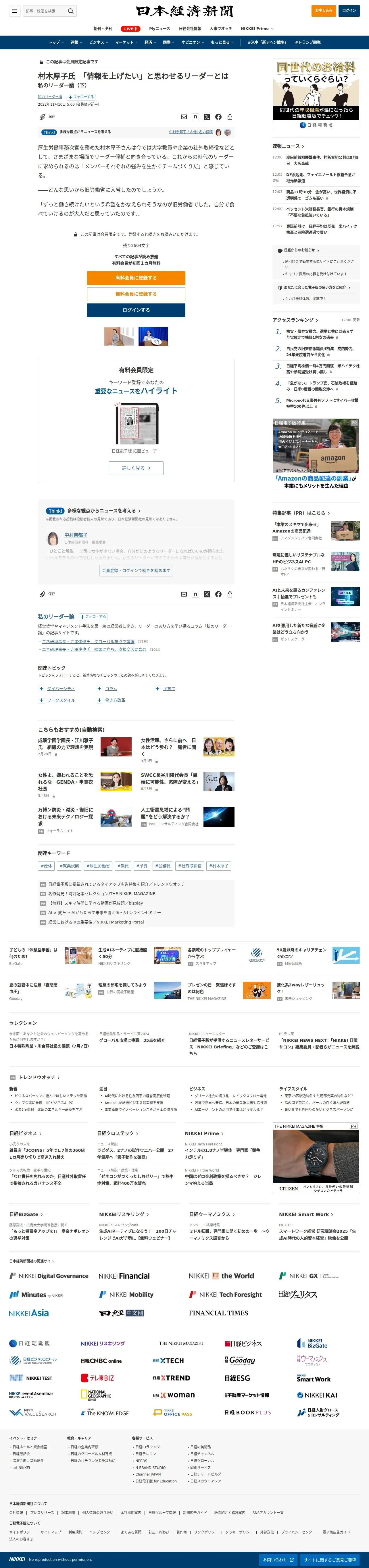Click the 有料会員に登録する button
The width and height of the screenshot is (369, 1568).
[x=136, y=278]
